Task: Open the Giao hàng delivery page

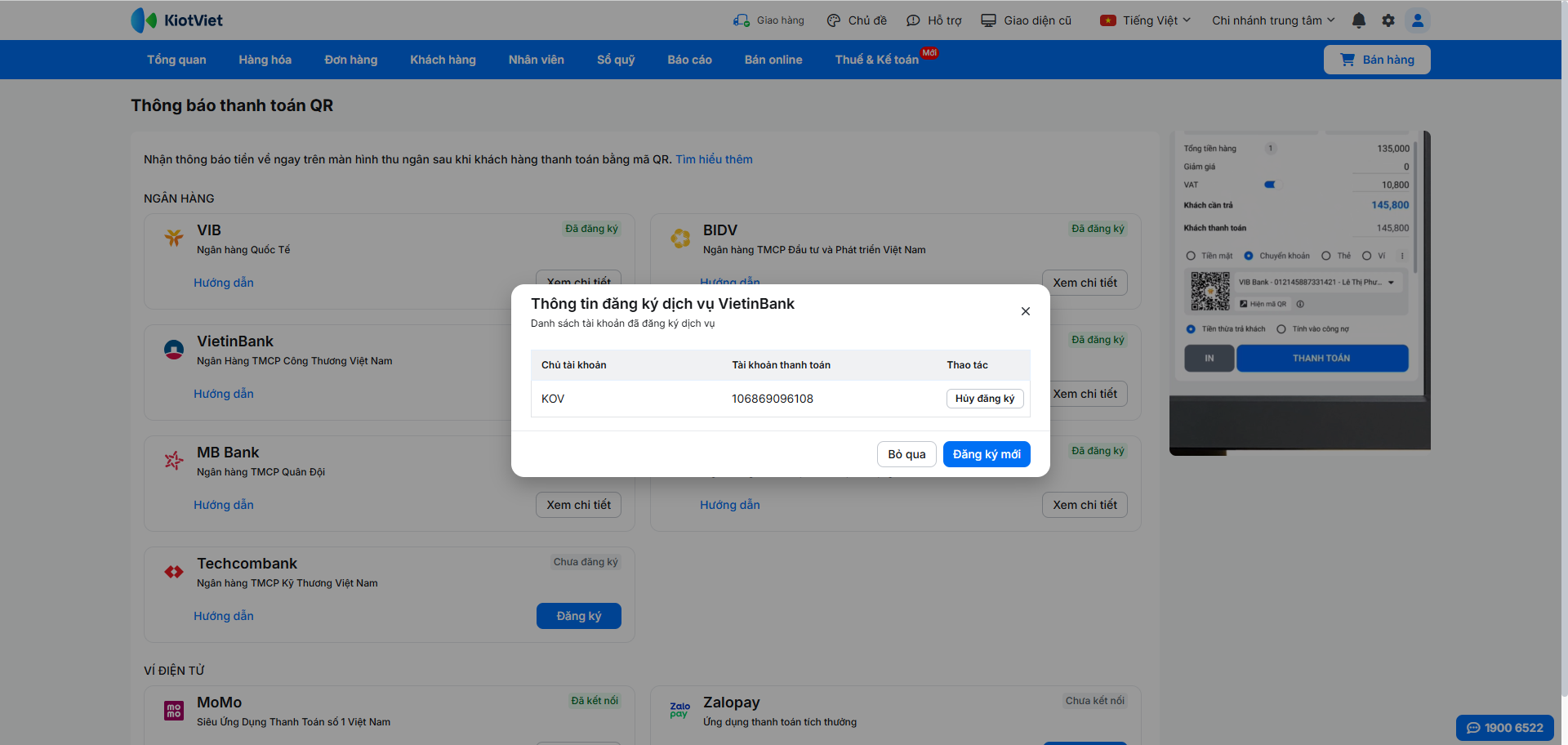Action: [768, 20]
